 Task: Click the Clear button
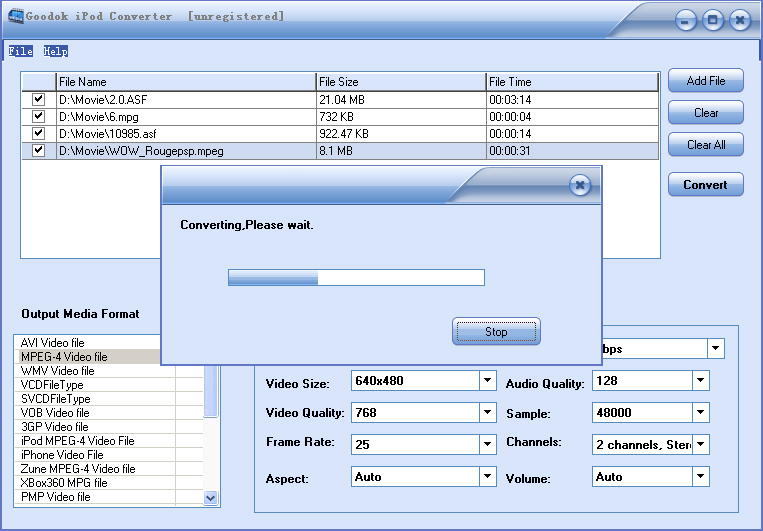pos(706,112)
